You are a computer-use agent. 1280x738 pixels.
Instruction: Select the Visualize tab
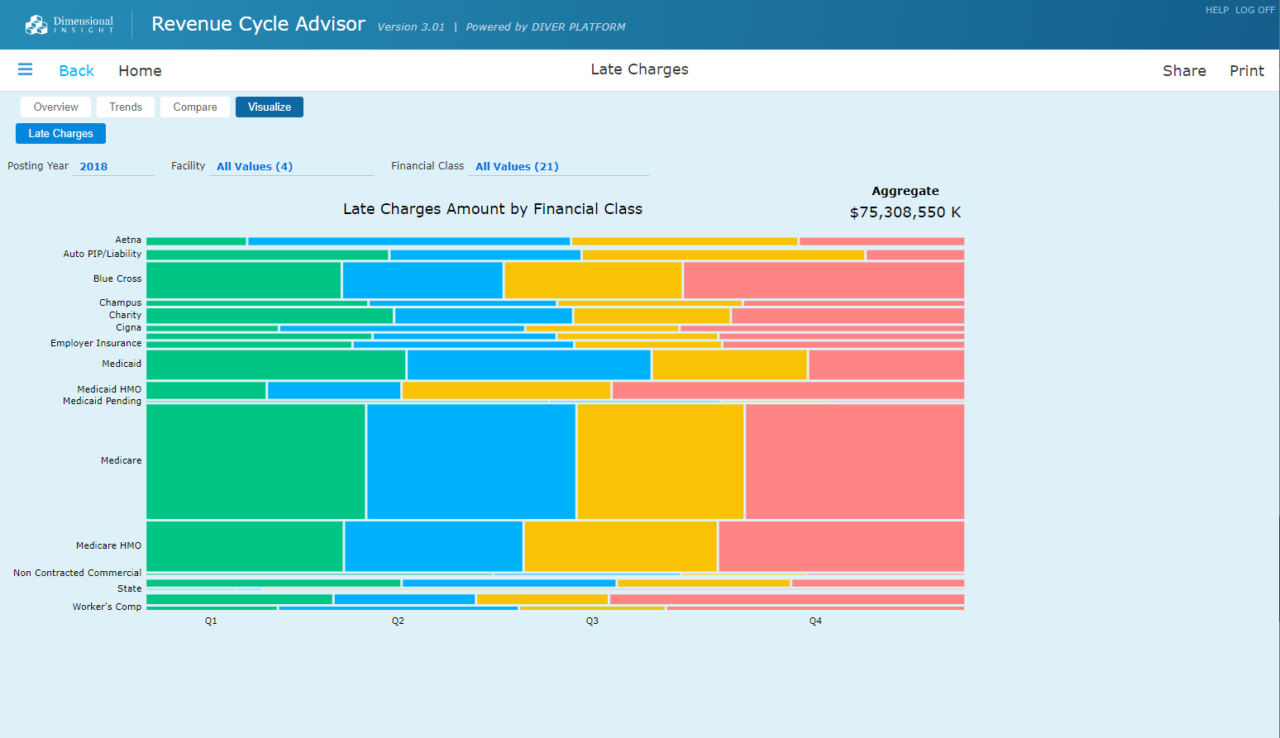[269, 107]
